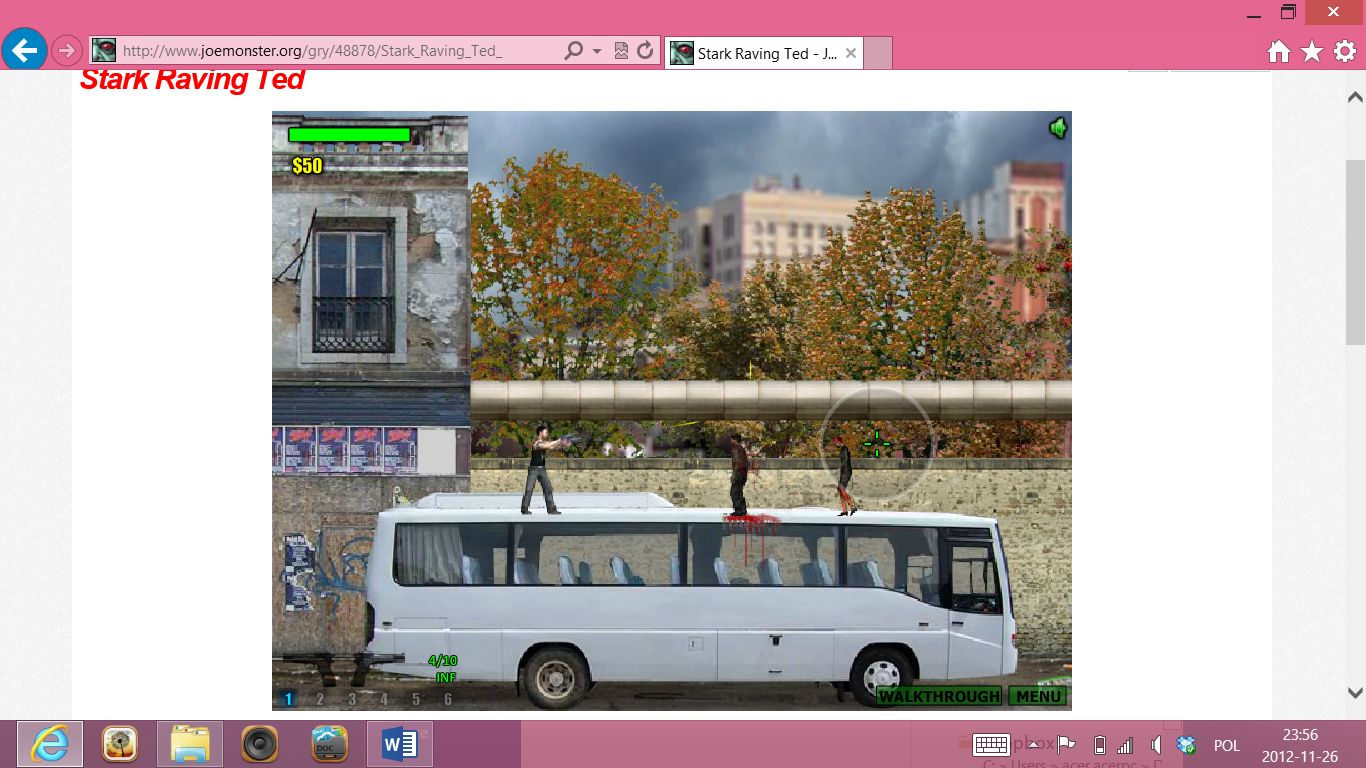Expand hidden system tray icons arrow
Image resolution: width=1366 pixels, height=768 pixels.
pos(1033,745)
